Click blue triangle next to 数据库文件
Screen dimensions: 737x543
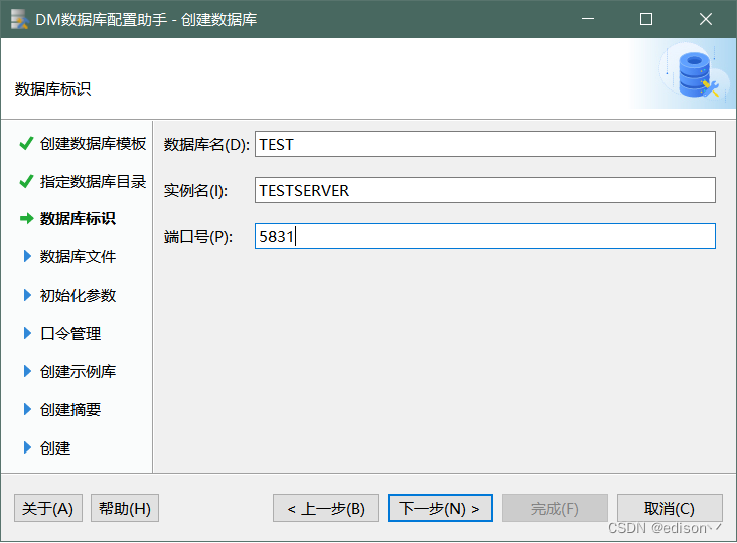(x=27, y=257)
